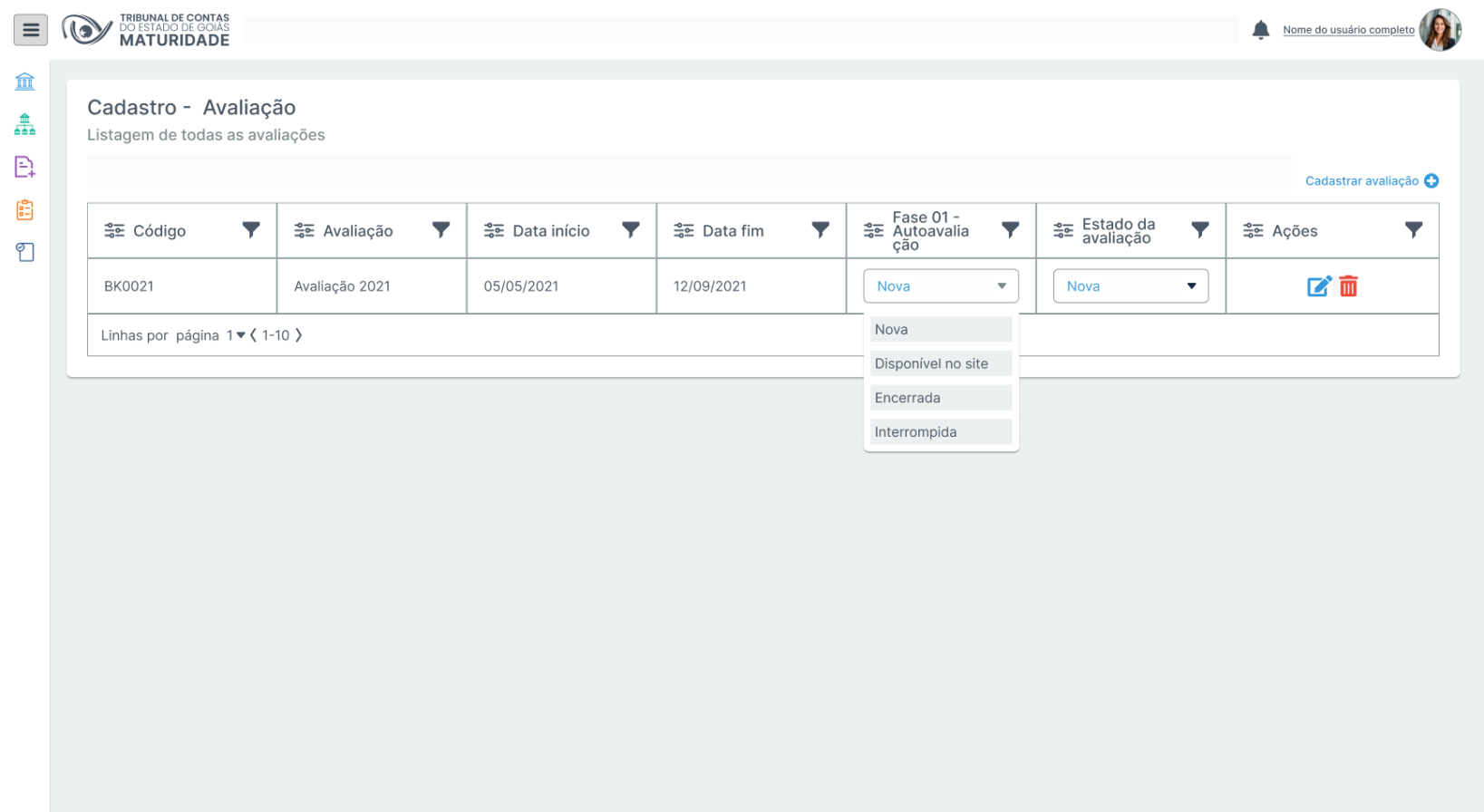Click the blue edit pencil icon

click(1318, 286)
